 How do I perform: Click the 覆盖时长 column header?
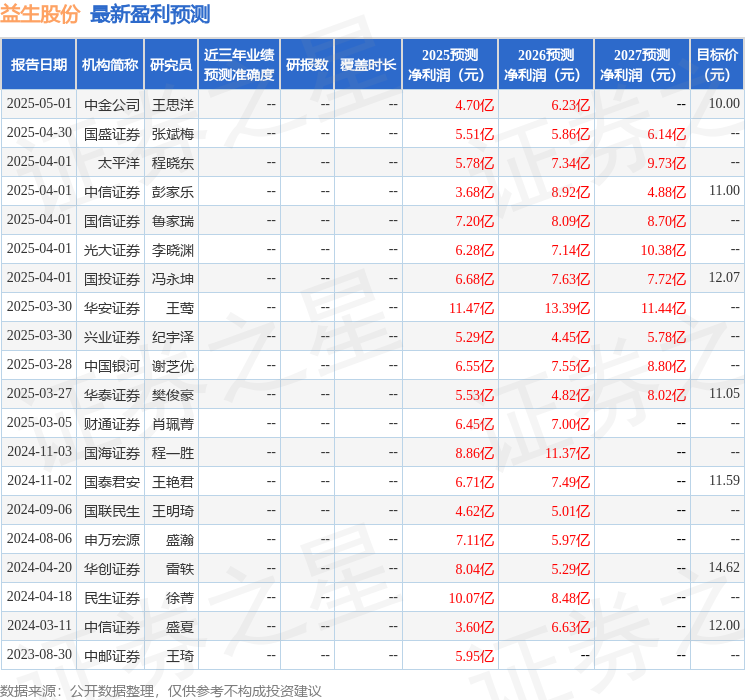click(367, 65)
